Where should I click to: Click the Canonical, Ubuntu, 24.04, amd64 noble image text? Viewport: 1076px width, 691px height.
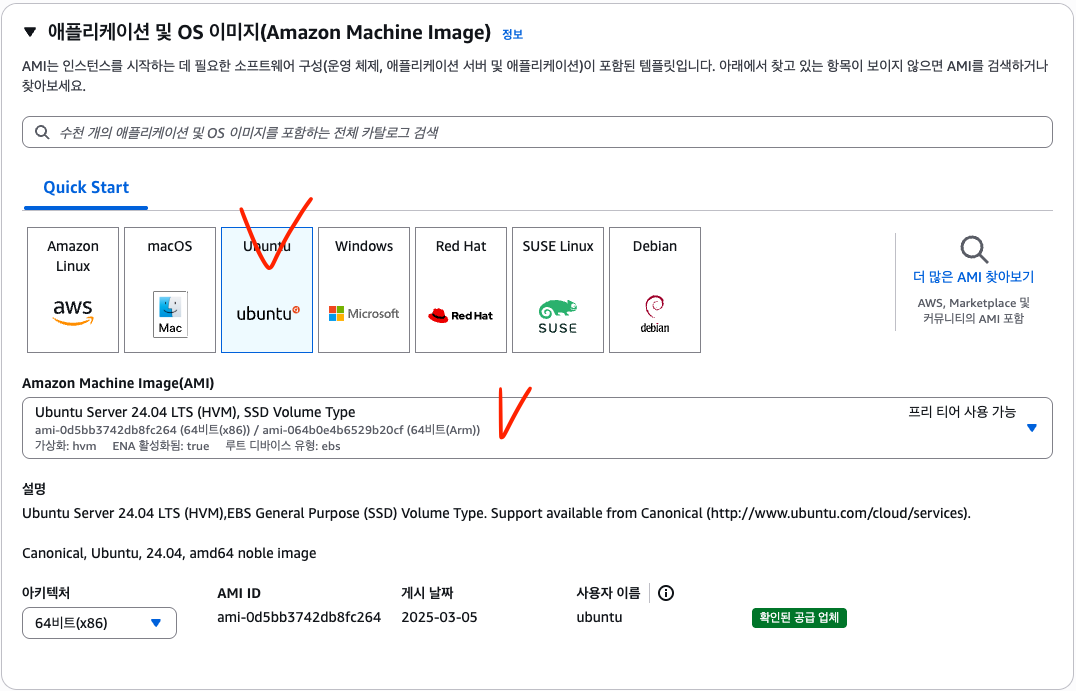[x=169, y=553]
